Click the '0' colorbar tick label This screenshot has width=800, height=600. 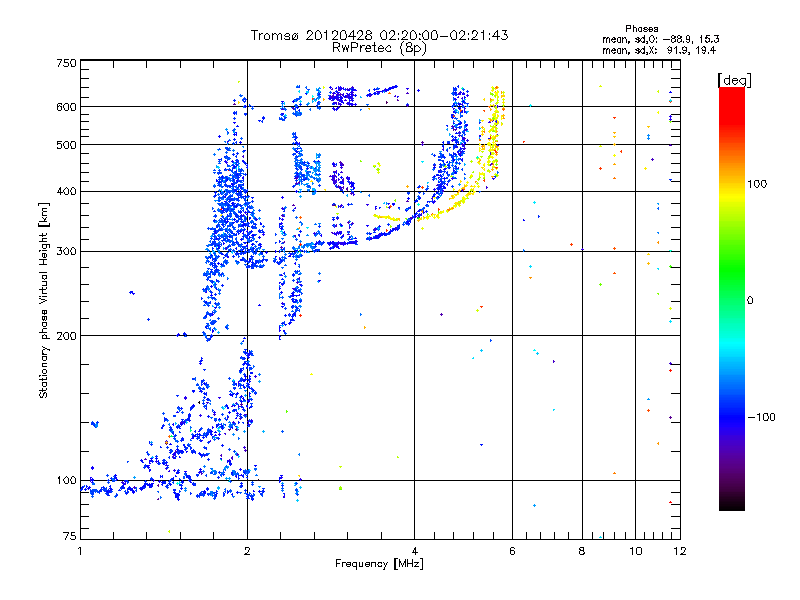pyautogui.click(x=750, y=301)
